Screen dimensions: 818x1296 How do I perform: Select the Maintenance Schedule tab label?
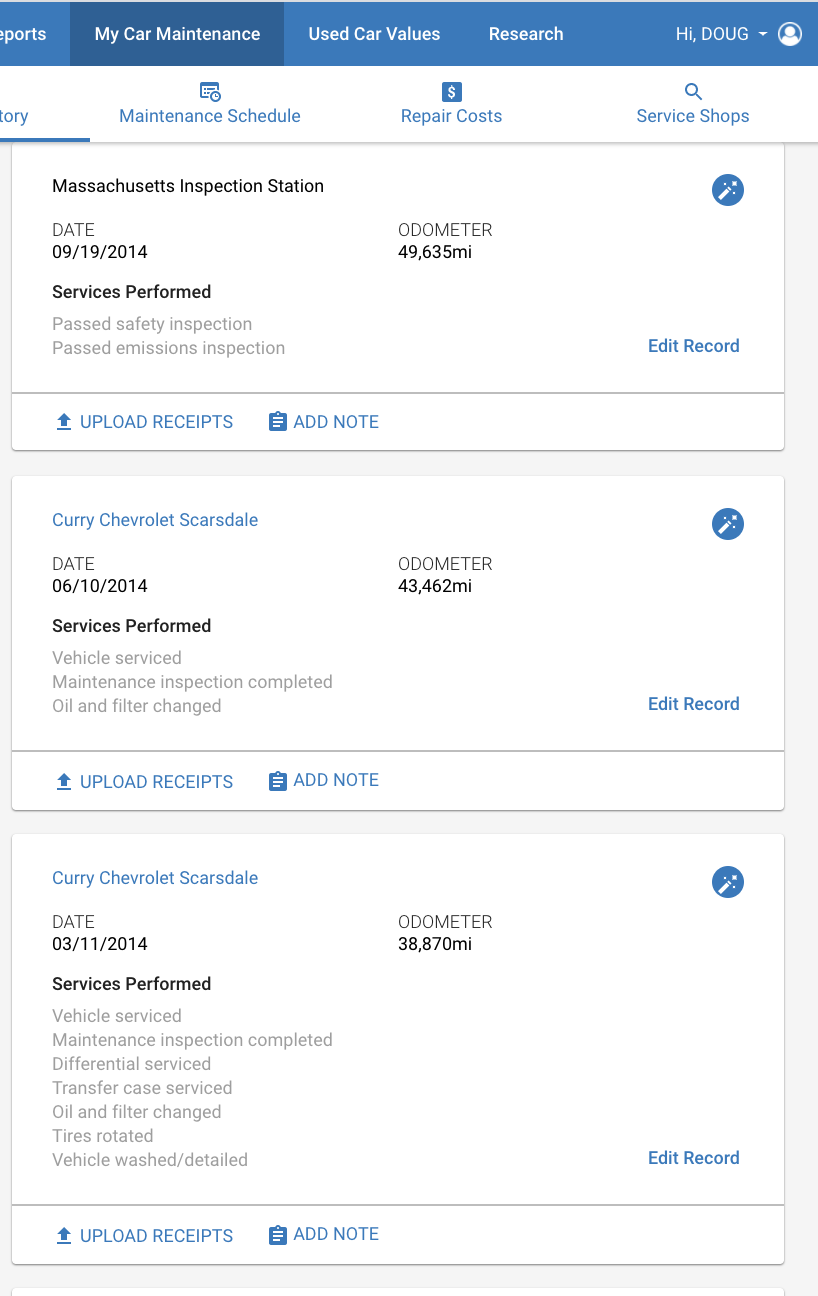point(210,116)
